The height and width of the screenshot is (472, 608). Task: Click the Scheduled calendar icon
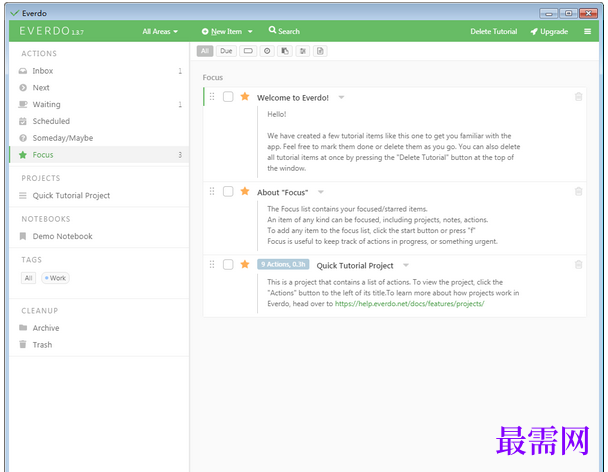[x=23, y=121]
